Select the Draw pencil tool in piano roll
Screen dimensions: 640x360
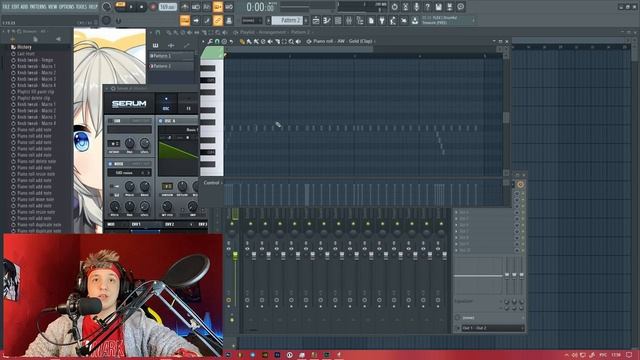[242, 41]
